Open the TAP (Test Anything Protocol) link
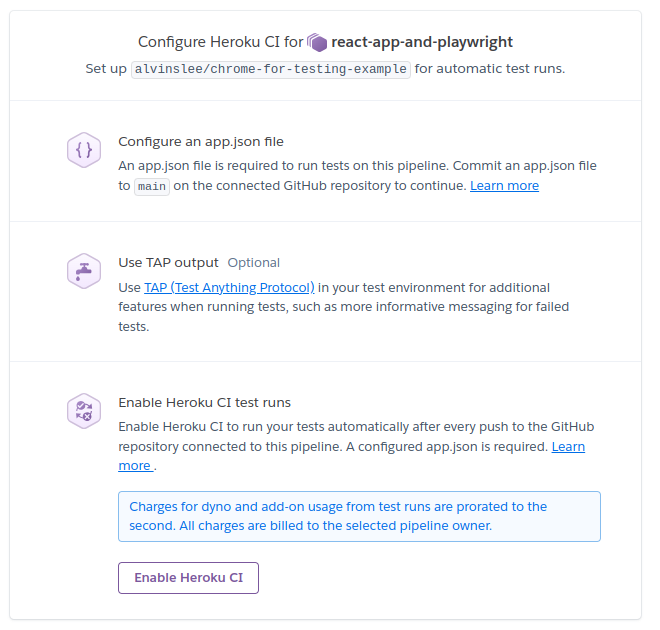The height and width of the screenshot is (630, 660). click(229, 287)
